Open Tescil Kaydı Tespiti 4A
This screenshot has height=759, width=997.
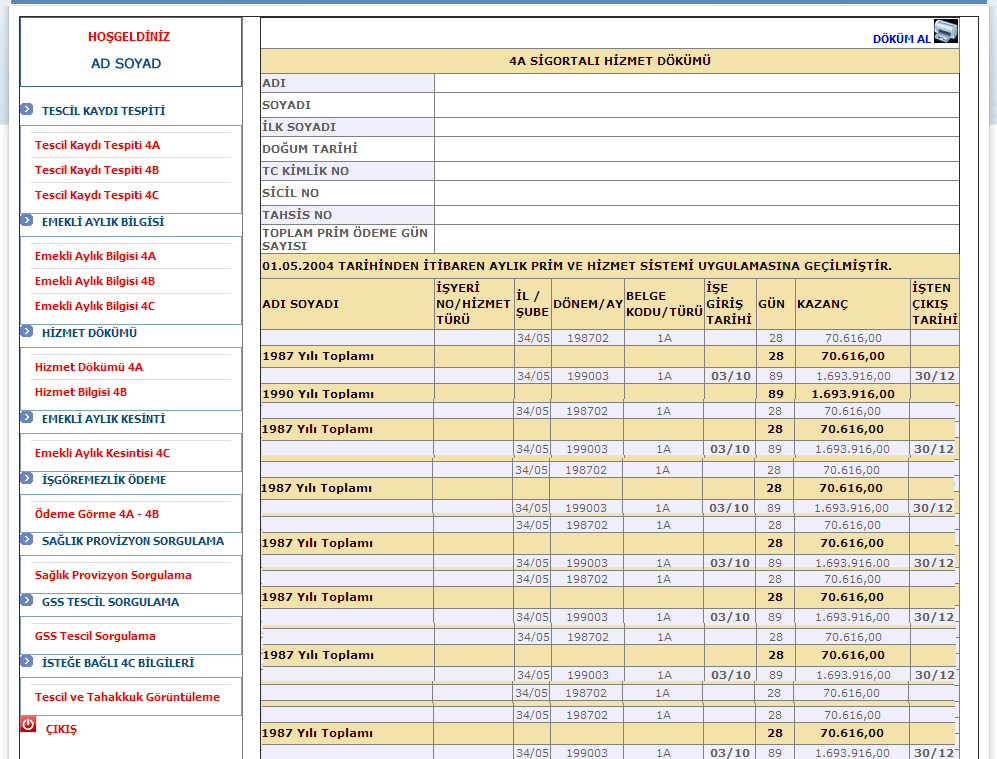tap(97, 145)
